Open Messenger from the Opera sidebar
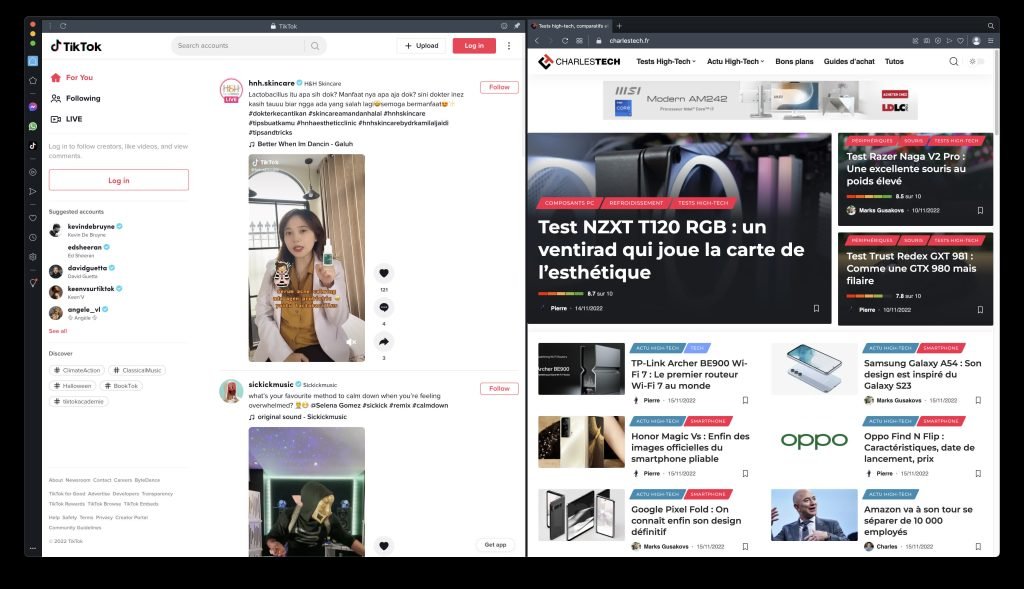 (33, 106)
